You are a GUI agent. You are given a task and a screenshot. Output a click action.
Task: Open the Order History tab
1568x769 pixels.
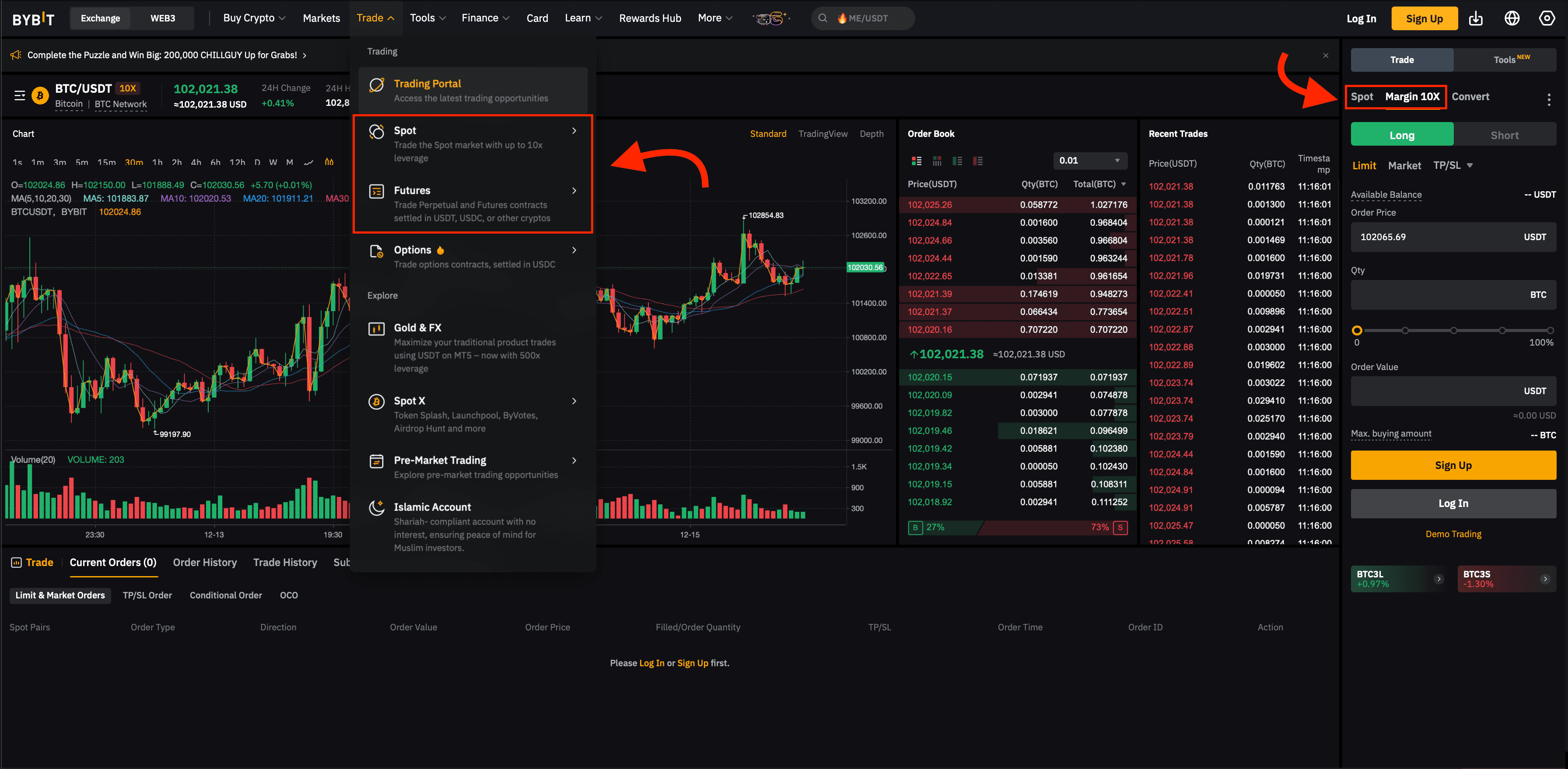[x=204, y=562]
